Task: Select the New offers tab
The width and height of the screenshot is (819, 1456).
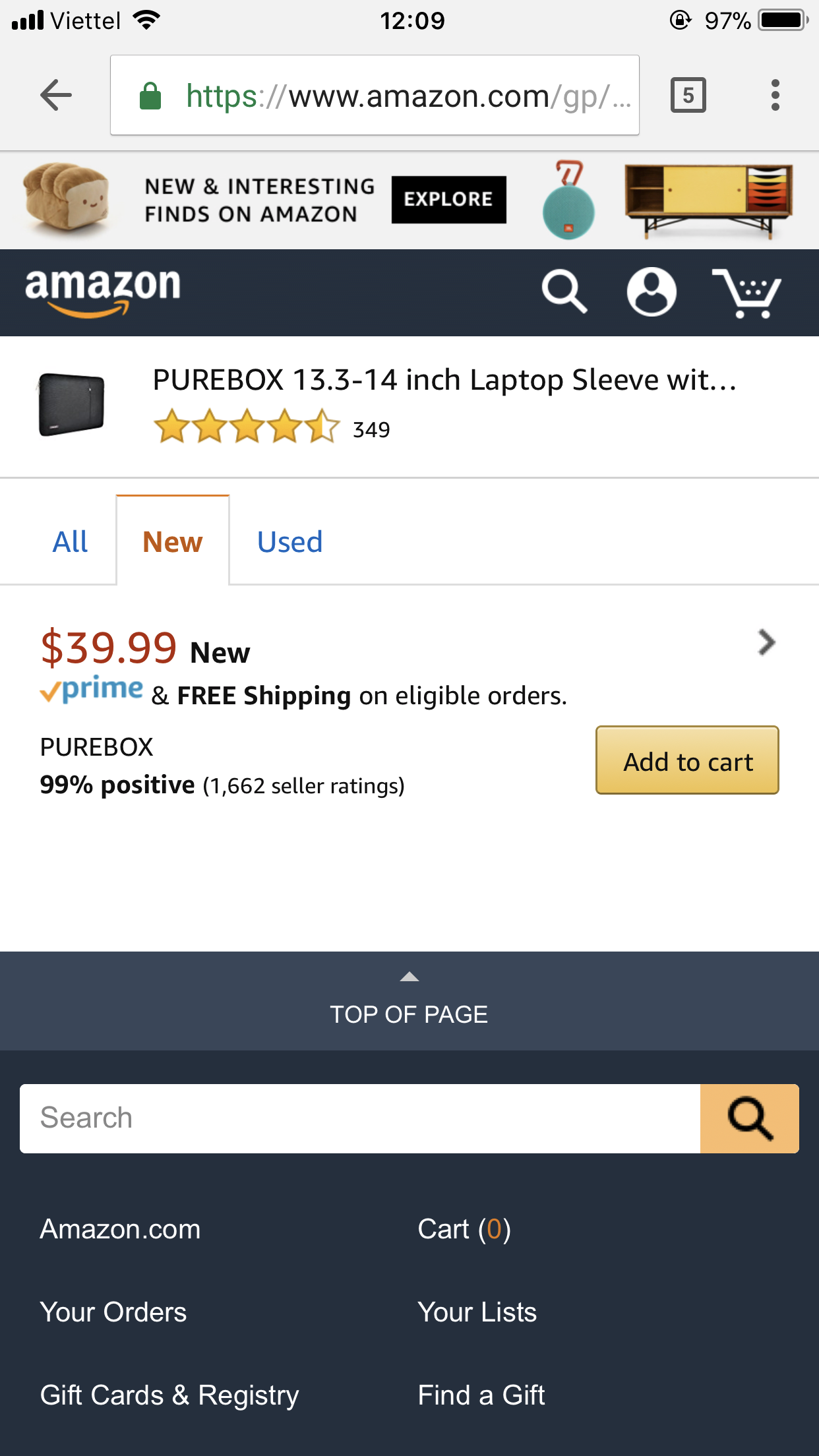Action: click(173, 542)
